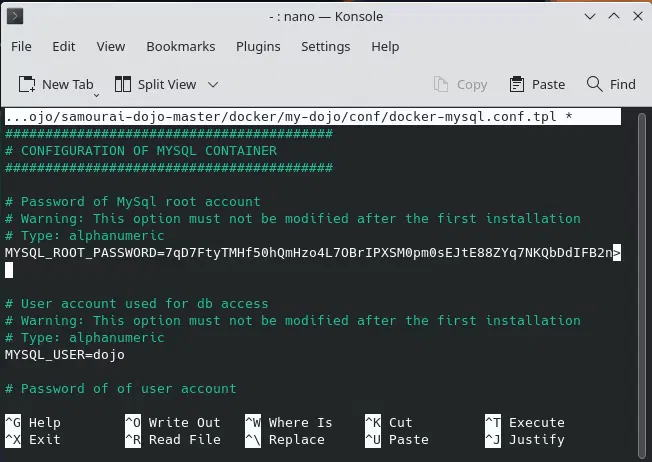
Task: Open the File menu
Action: [21, 47]
